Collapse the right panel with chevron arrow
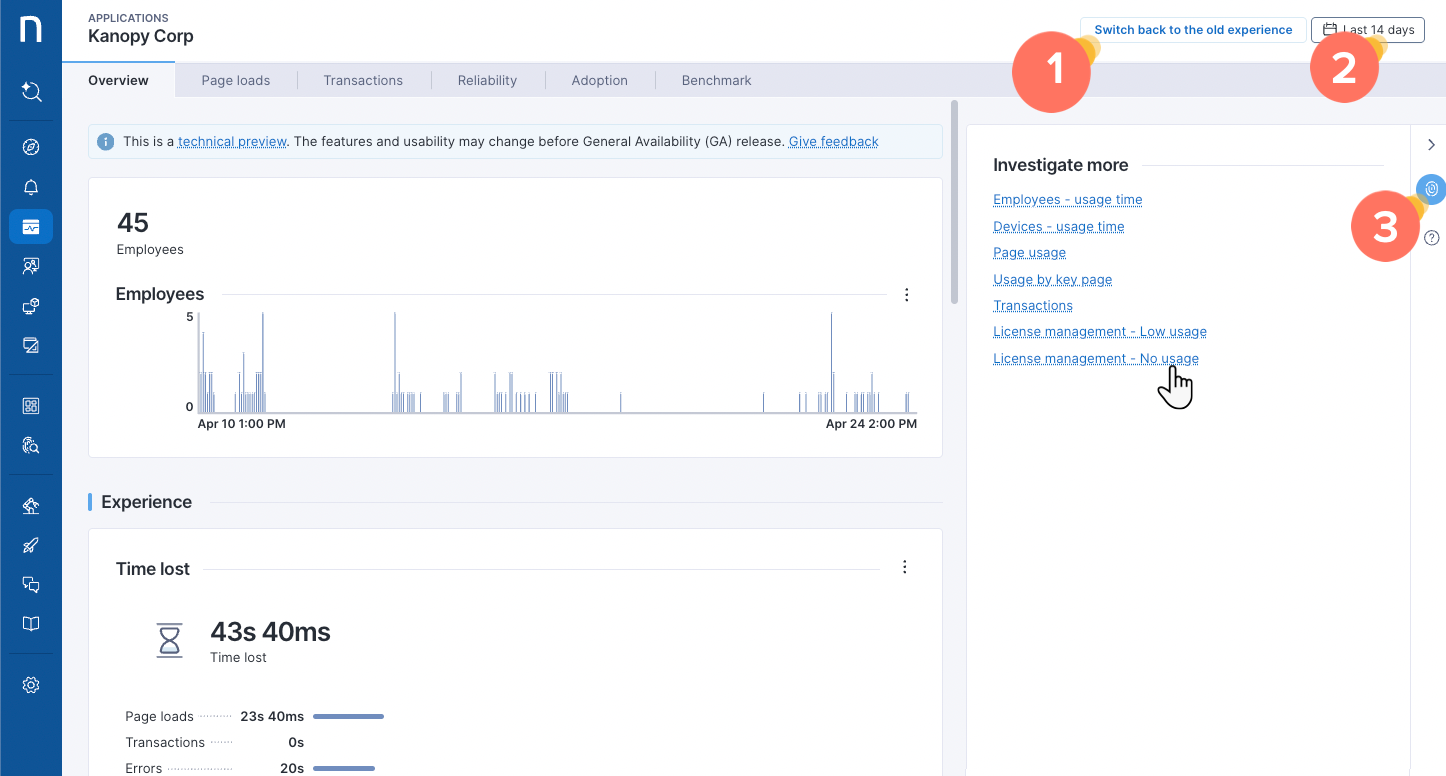 click(x=1431, y=145)
